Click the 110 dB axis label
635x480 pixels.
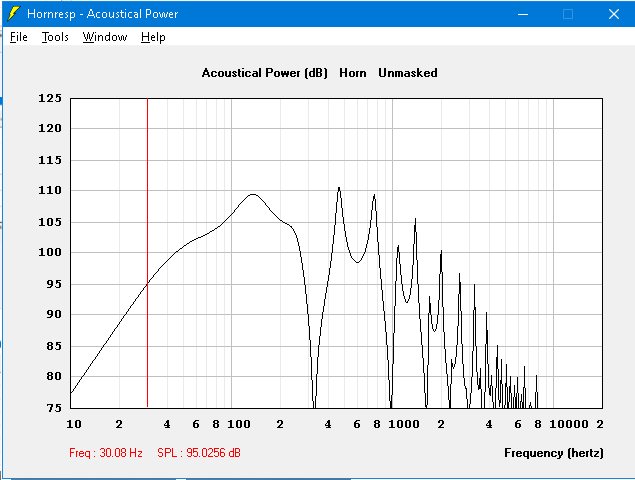tap(50, 190)
